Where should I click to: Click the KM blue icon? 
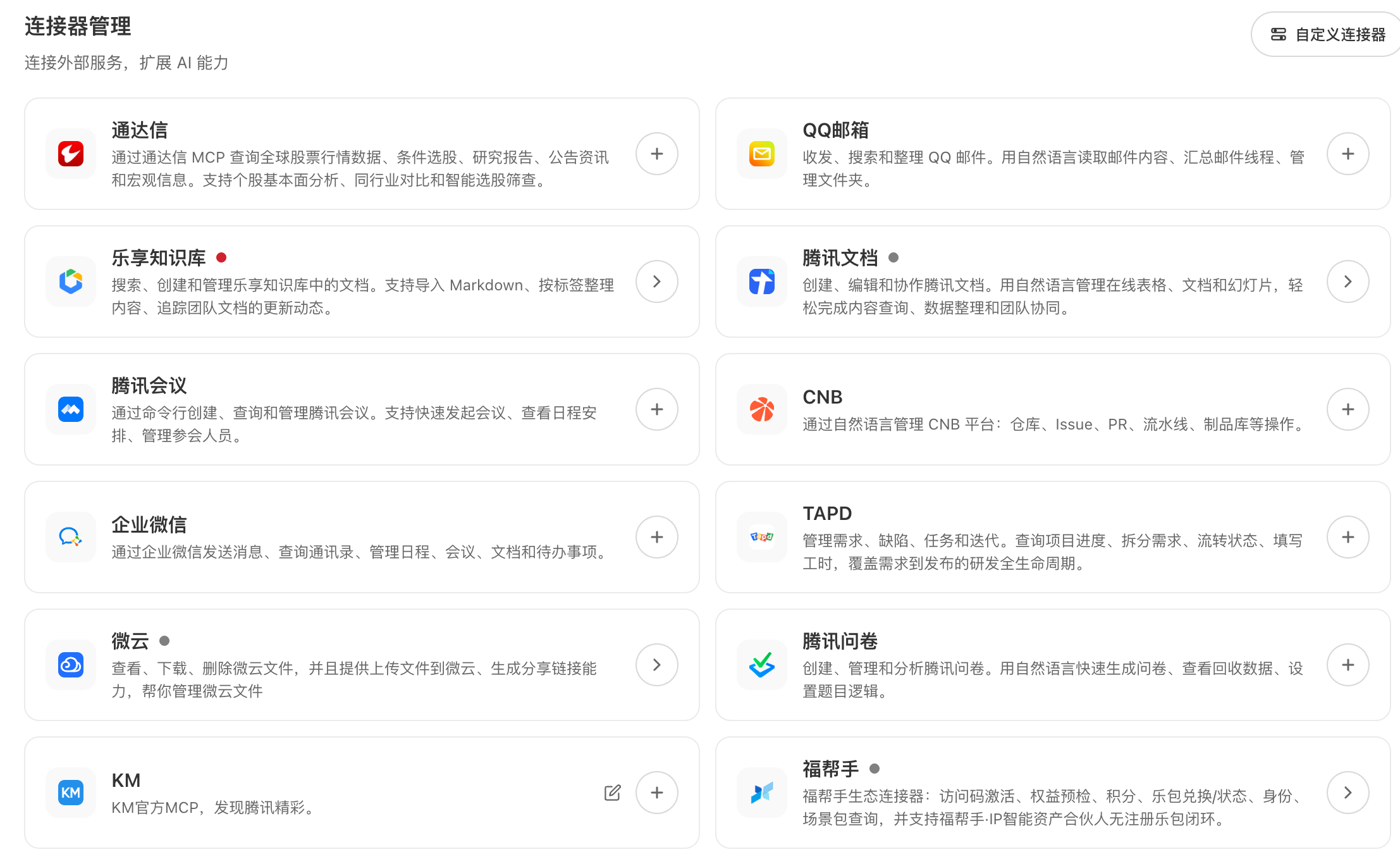[x=71, y=793]
